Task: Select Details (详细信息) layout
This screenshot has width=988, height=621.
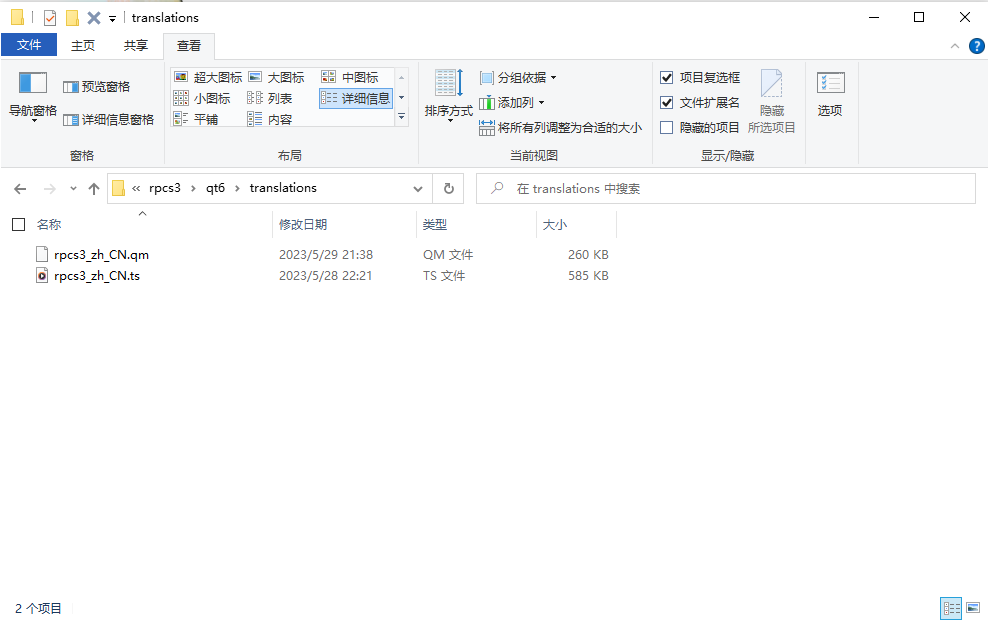Action: (356, 98)
